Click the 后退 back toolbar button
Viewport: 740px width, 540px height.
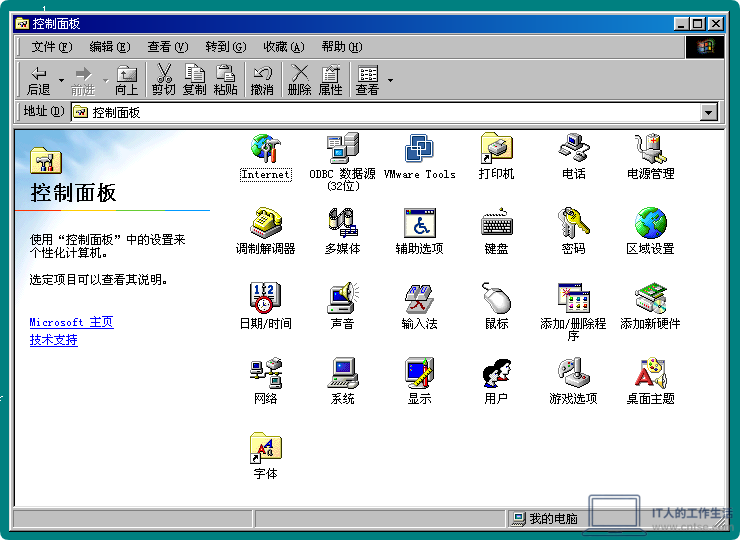[x=39, y=80]
